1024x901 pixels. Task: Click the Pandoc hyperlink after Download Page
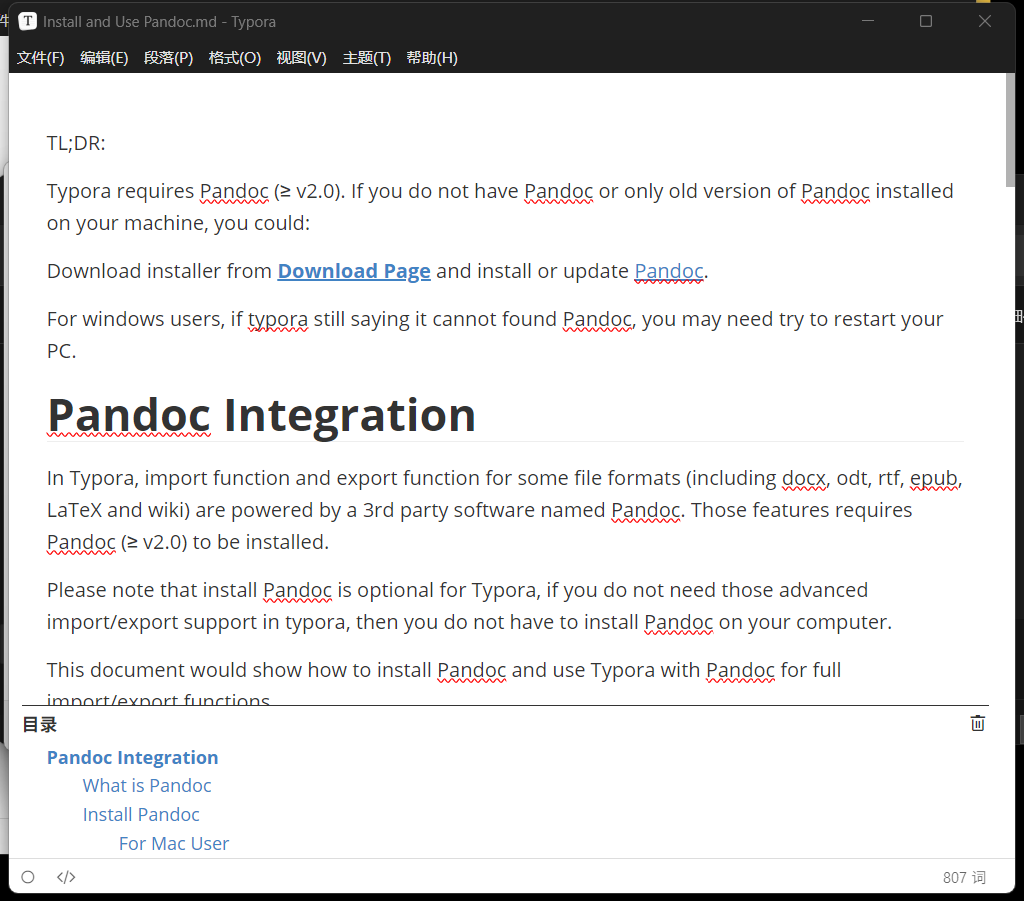668,271
